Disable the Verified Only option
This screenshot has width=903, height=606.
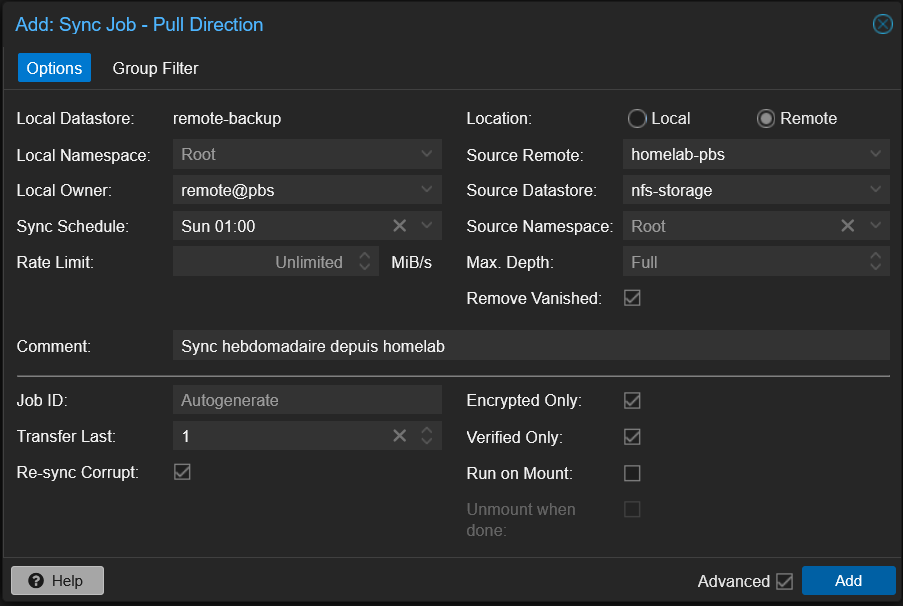[632, 437]
